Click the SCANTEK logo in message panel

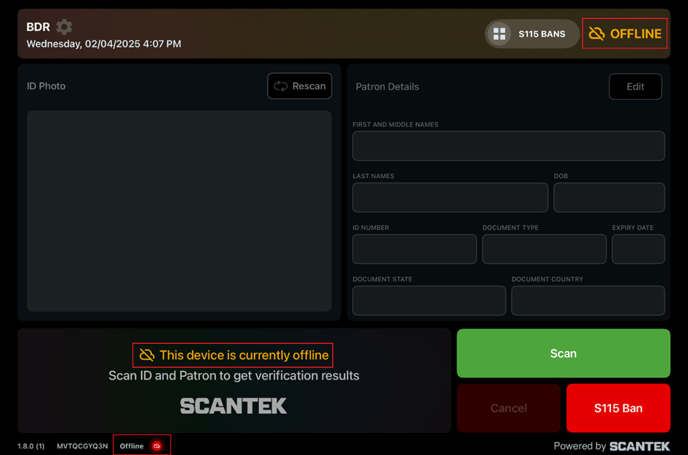click(x=233, y=406)
